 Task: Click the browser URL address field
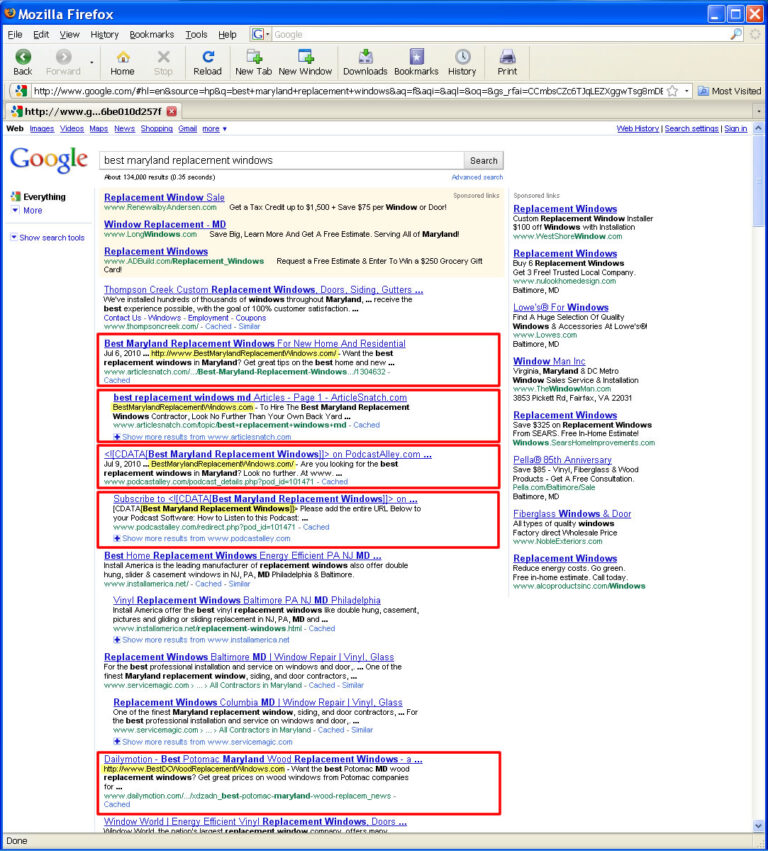click(x=347, y=91)
